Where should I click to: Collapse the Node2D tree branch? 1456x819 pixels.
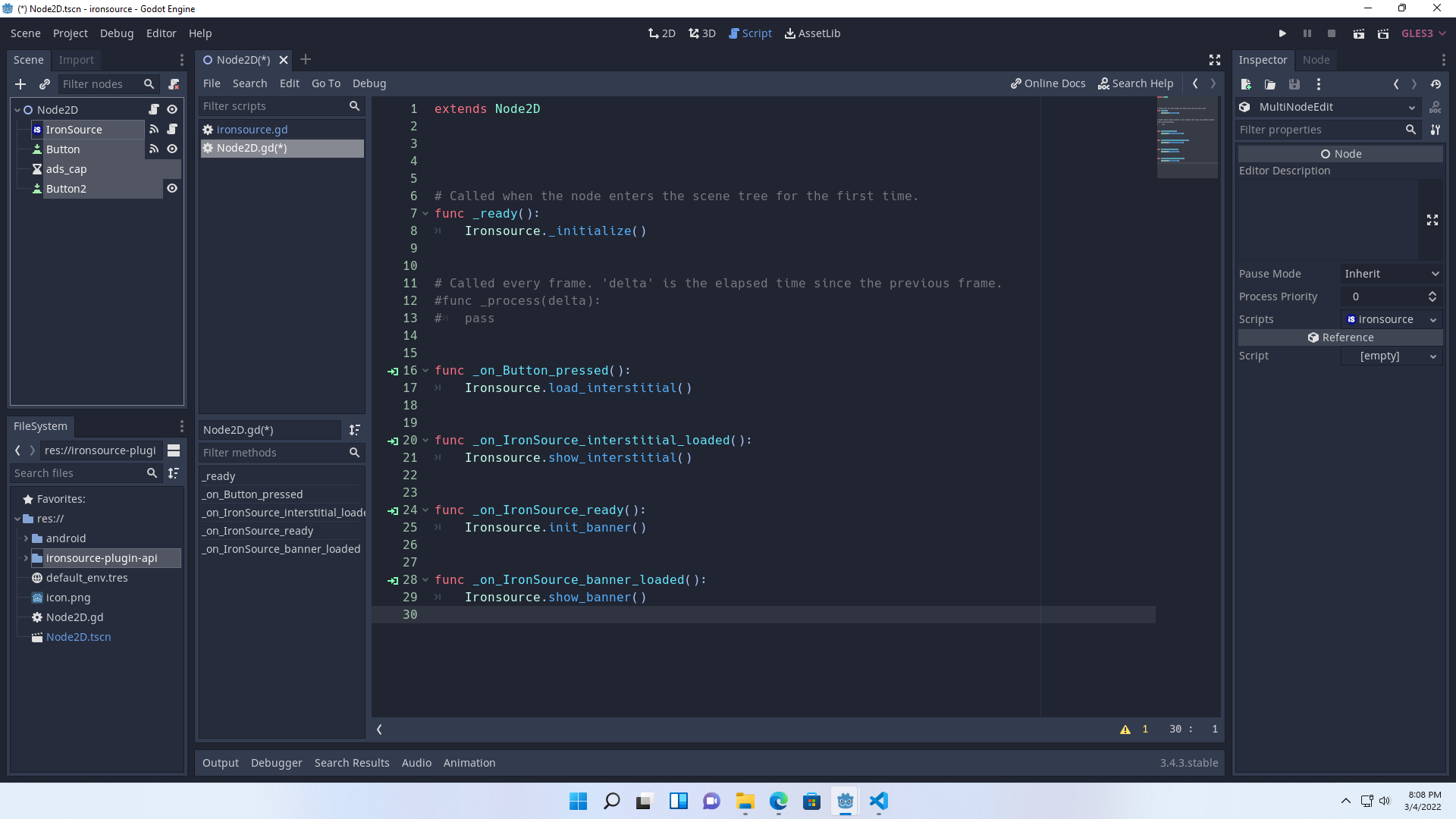click(16, 109)
